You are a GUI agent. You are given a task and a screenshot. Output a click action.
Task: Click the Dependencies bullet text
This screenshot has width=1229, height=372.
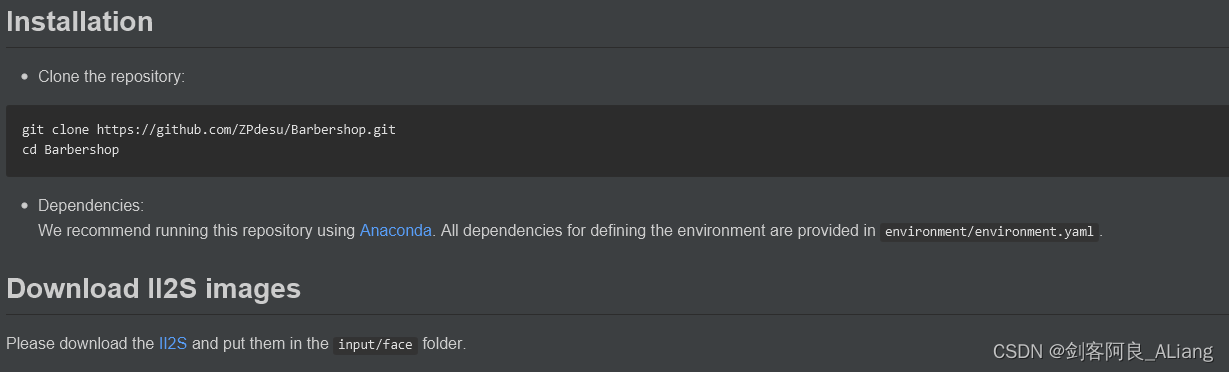(x=91, y=205)
